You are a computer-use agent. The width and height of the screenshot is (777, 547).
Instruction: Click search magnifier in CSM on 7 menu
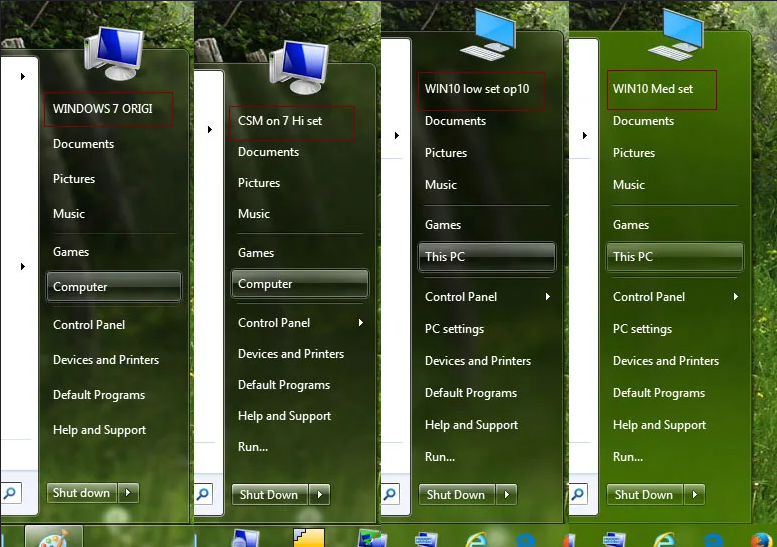201,494
